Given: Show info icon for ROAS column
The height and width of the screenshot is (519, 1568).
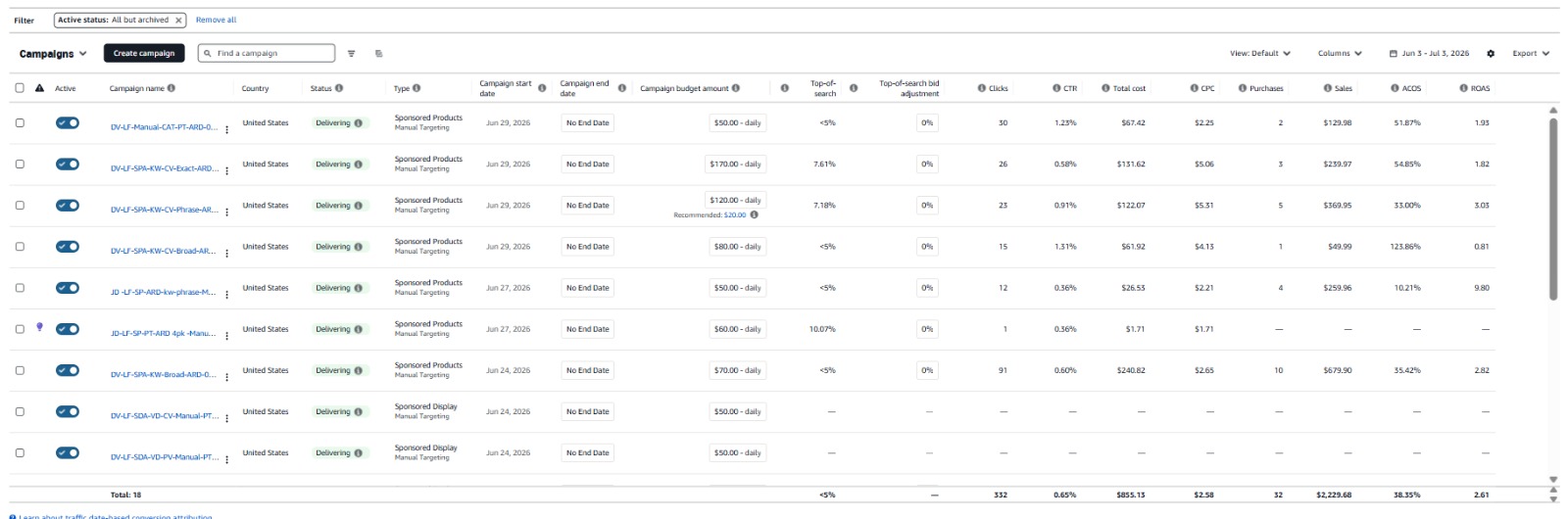Looking at the screenshot, I should coord(1463,88).
